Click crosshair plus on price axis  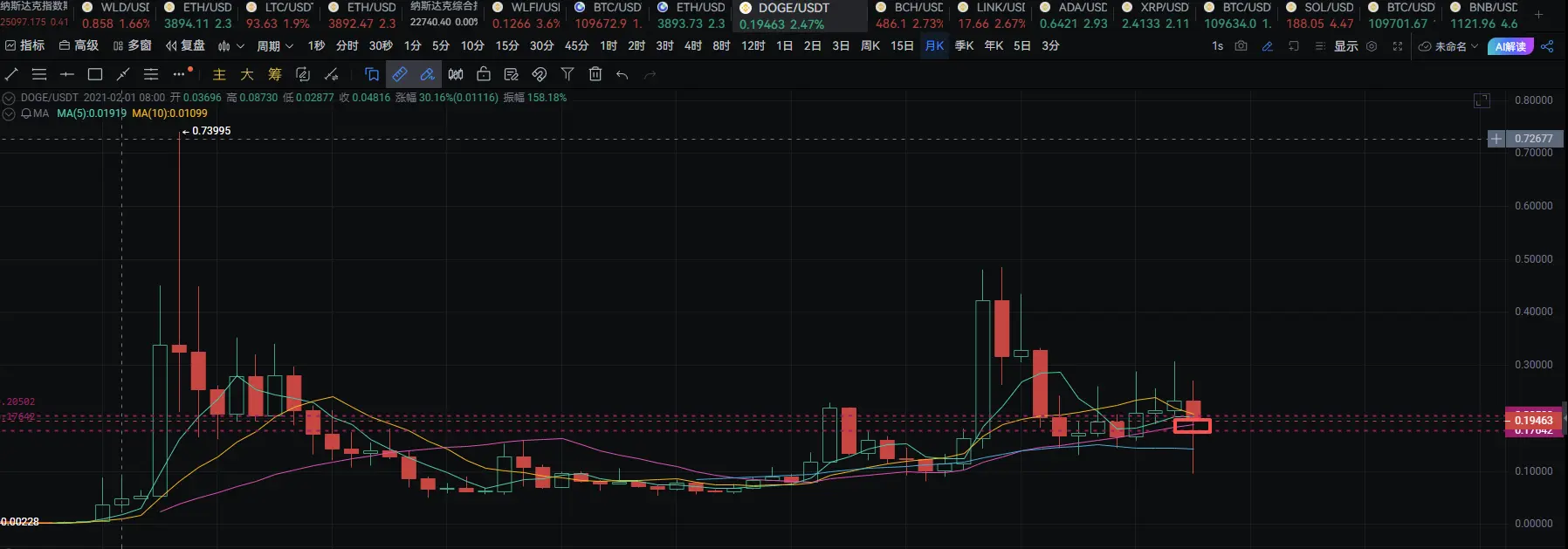point(1496,139)
